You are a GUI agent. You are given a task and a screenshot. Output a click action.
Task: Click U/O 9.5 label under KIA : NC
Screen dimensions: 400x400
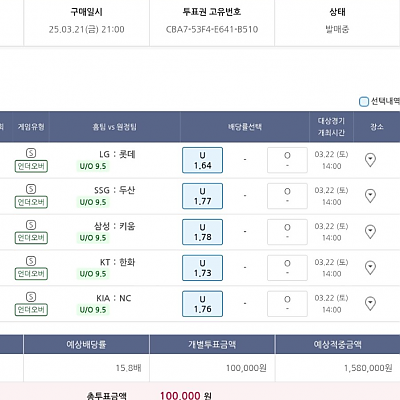click(93, 310)
